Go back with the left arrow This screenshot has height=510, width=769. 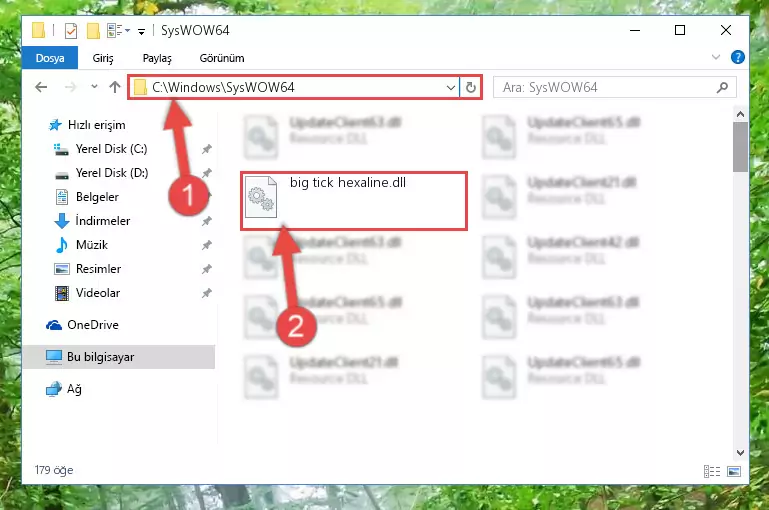click(x=41, y=87)
